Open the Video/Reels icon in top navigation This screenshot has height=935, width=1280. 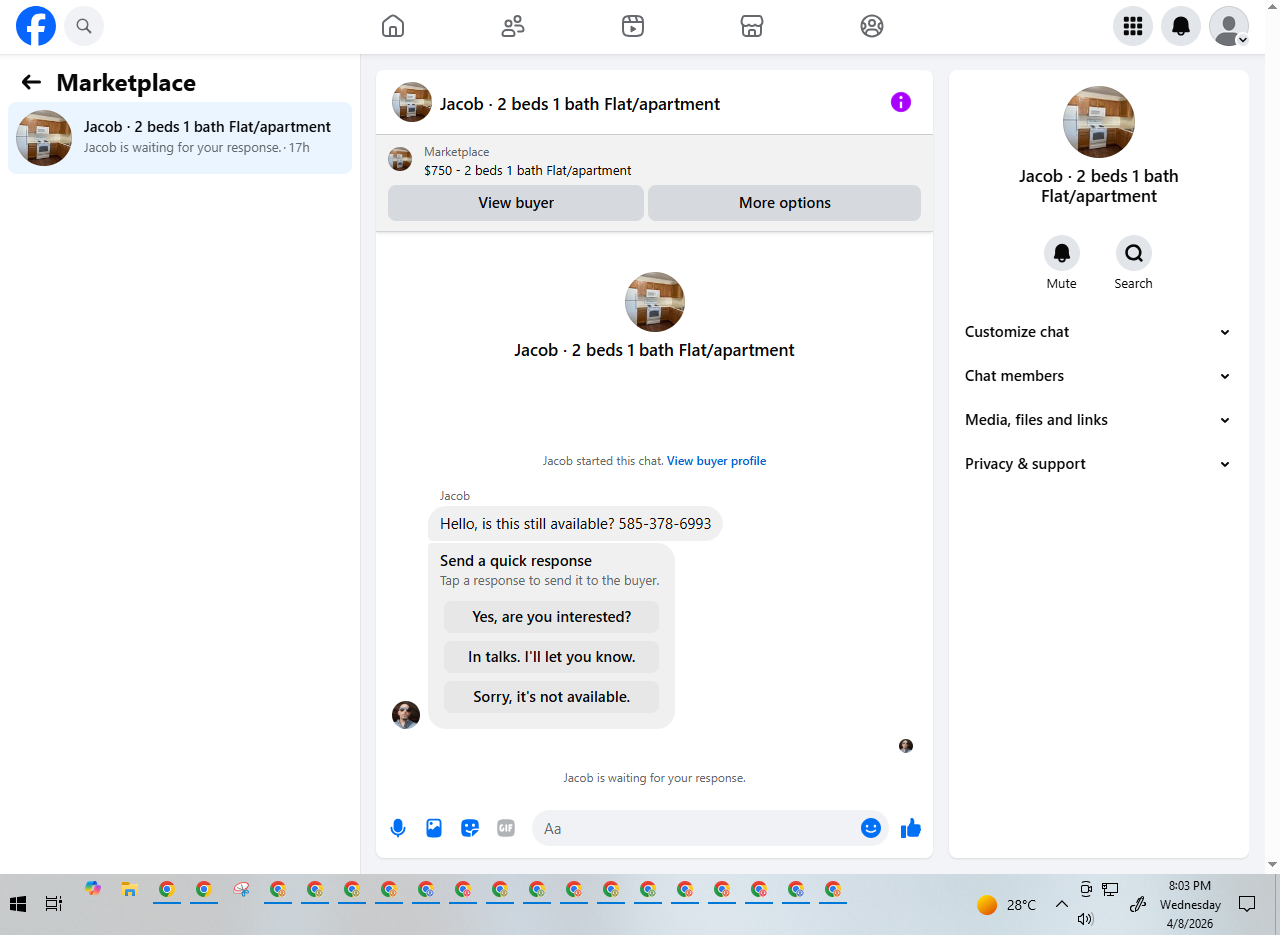[x=632, y=26]
